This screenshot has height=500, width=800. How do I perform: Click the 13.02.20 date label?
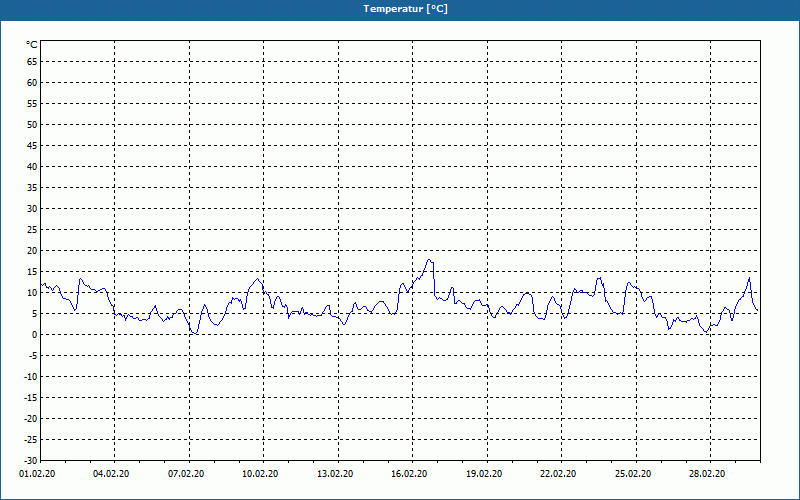click(x=335, y=474)
